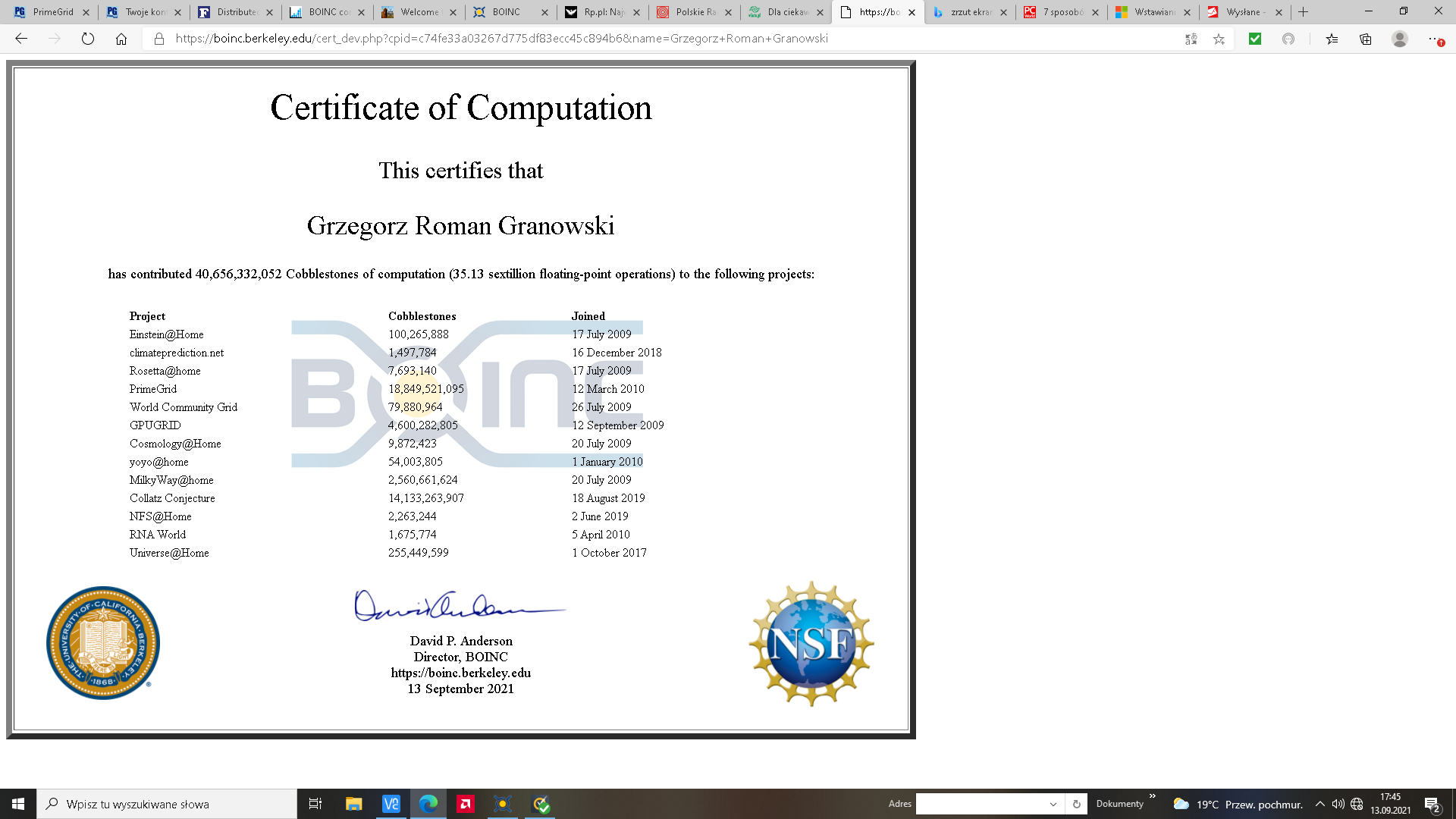Image resolution: width=1456 pixels, height=819 pixels.
Task: Expand the Dokumenty toolbar chevron
Action: click(x=1153, y=795)
